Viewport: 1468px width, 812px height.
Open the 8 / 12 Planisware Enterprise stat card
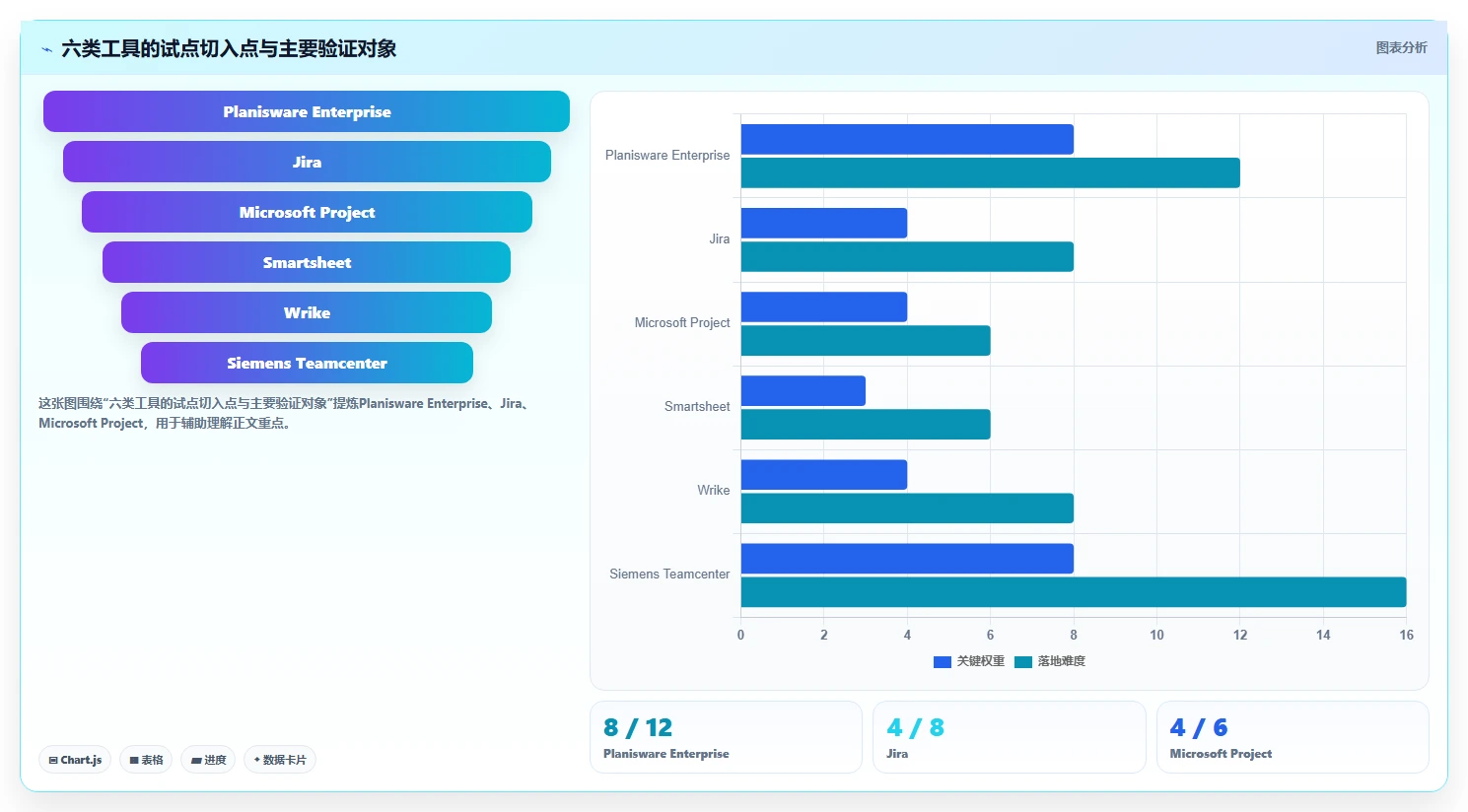coord(726,737)
